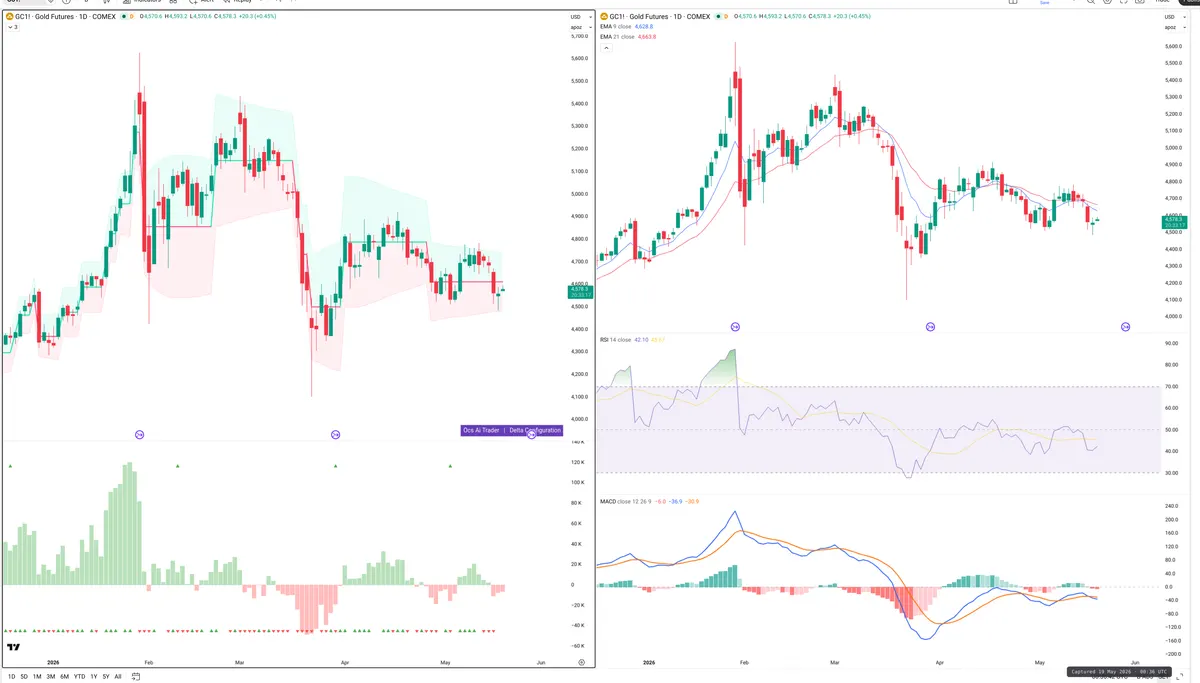Screen dimensions: 1200x683
Task: Click last purple event marker on right chart
Action: (x=1125, y=327)
